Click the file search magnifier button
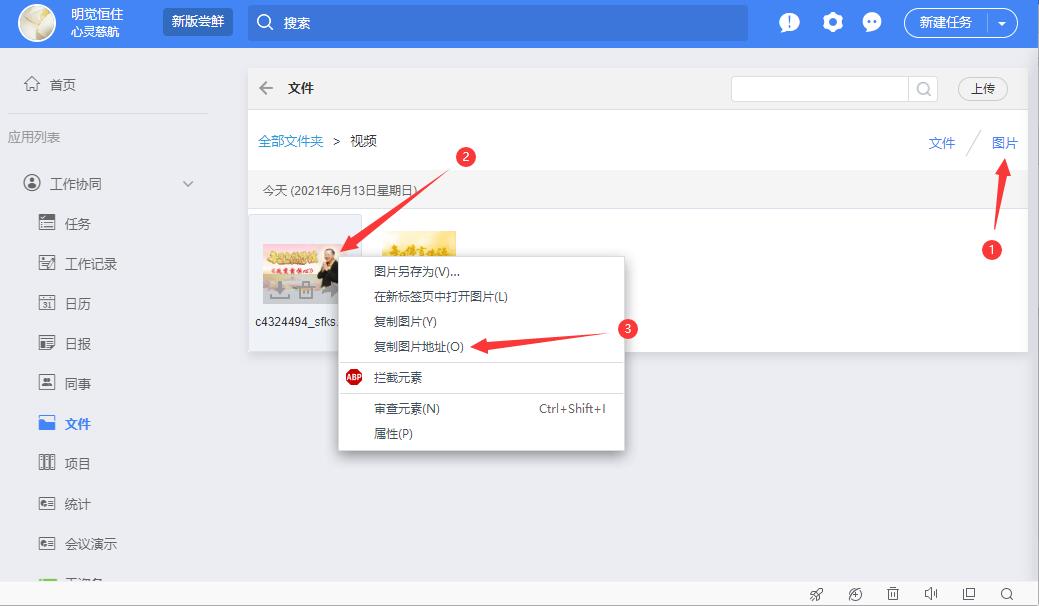 click(x=923, y=89)
